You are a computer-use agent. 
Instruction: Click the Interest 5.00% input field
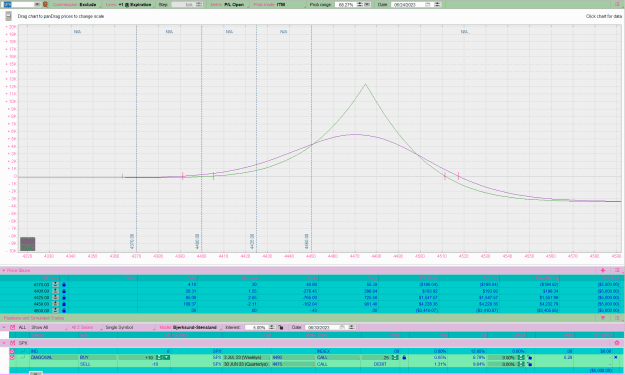point(257,327)
